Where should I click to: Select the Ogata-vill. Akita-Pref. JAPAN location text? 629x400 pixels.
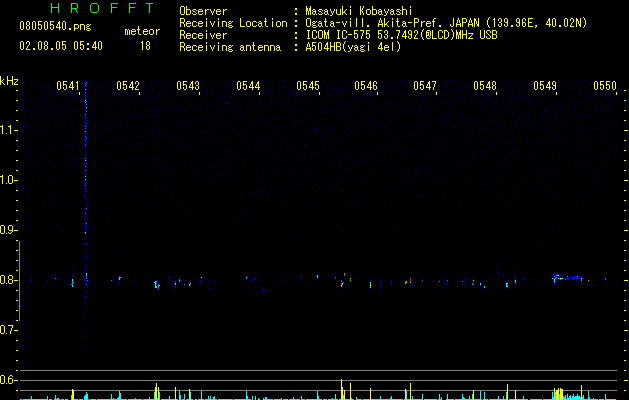click(446, 23)
